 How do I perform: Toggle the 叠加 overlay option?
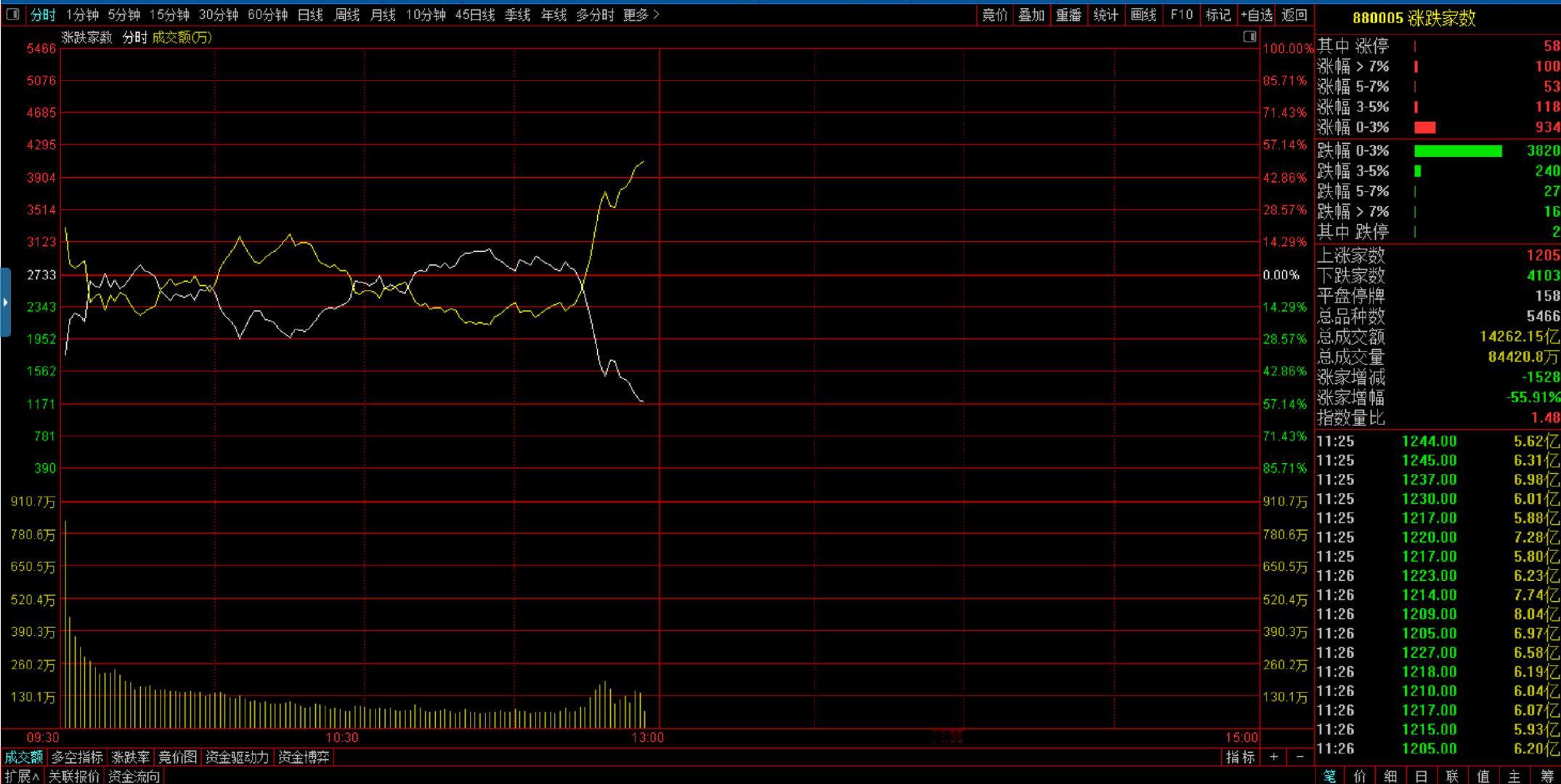click(x=1031, y=15)
